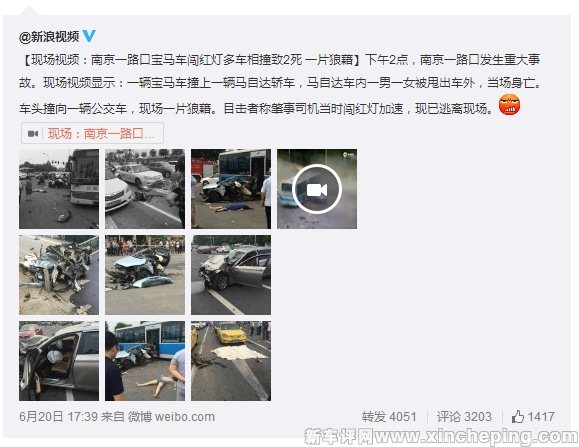
Task: Click the blue verified V badge
Action: coord(89,36)
